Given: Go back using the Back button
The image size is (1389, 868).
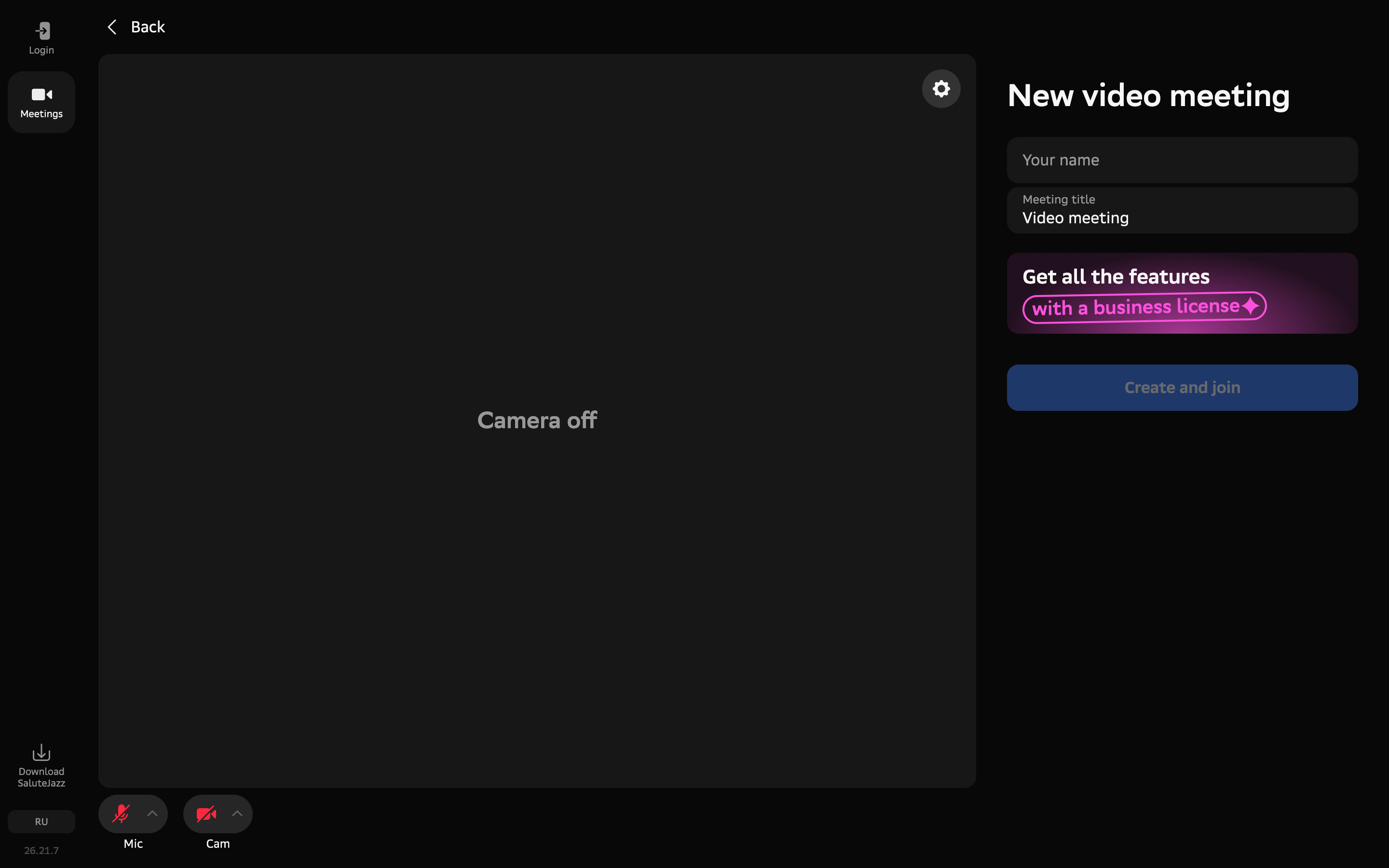Looking at the screenshot, I should (136, 27).
